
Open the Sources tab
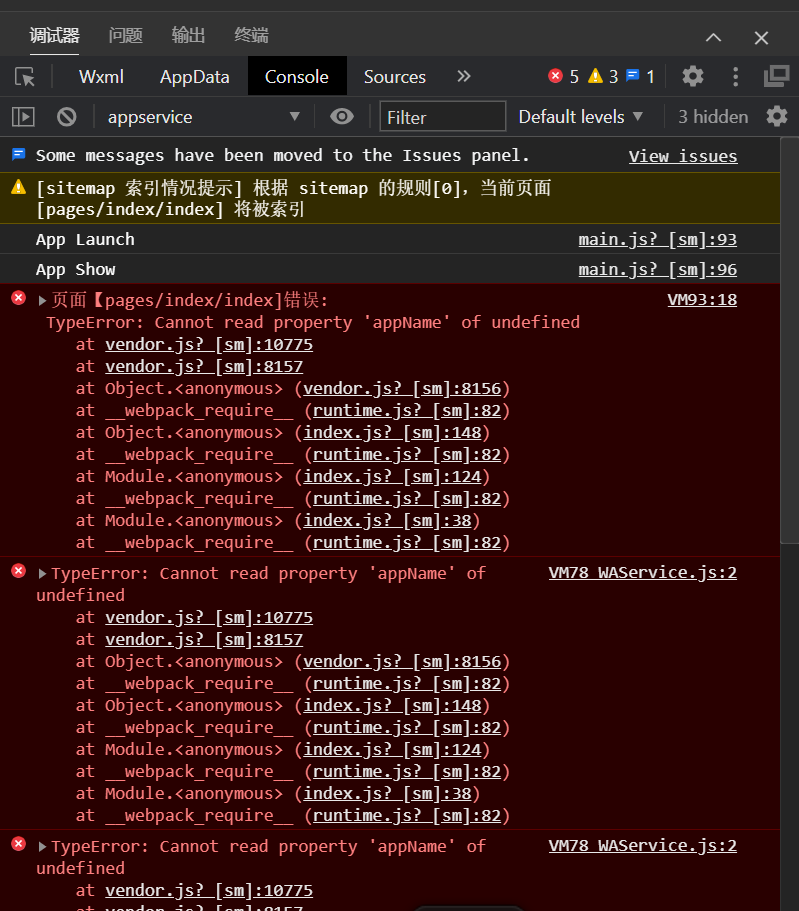point(395,77)
